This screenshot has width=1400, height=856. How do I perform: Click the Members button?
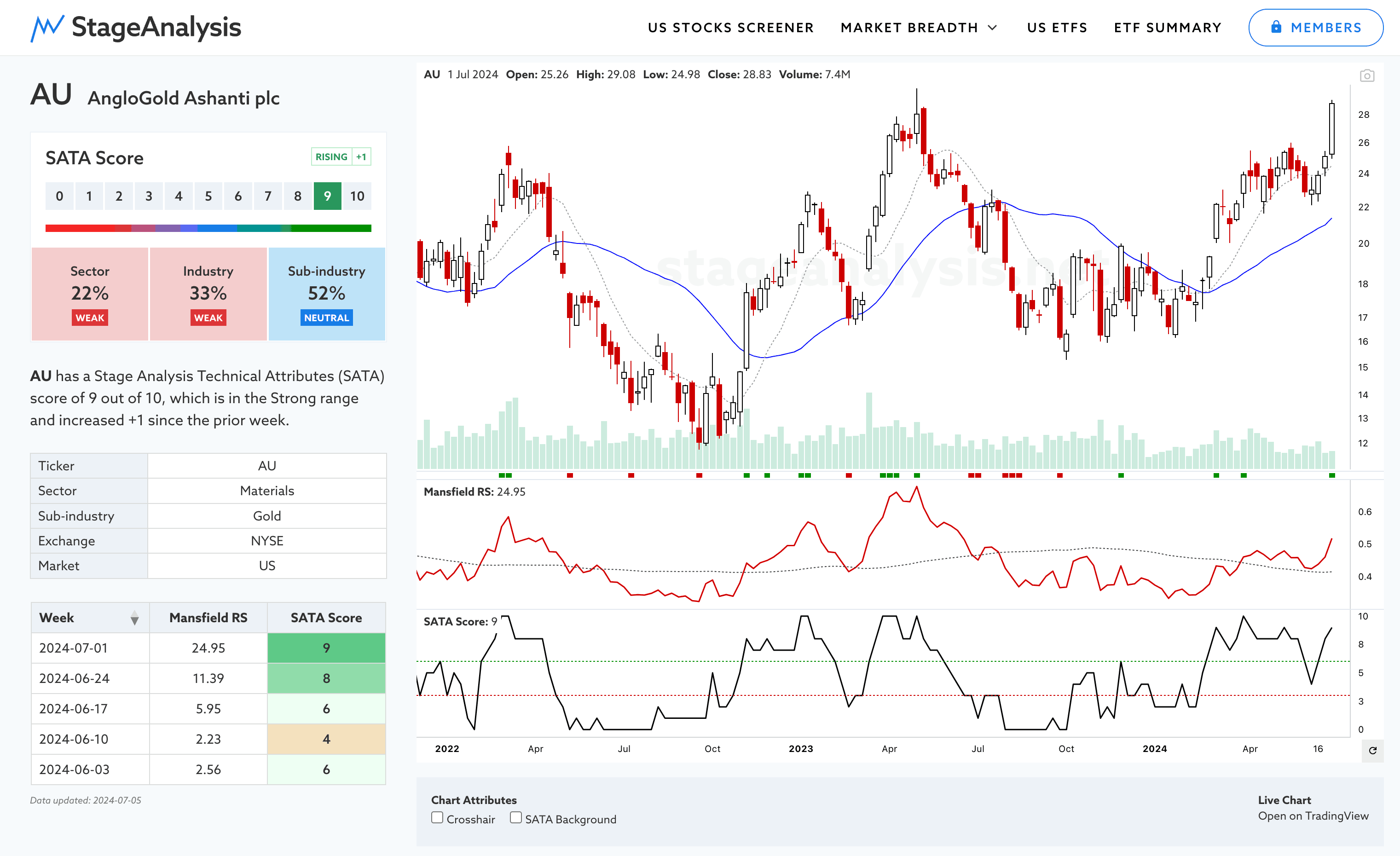point(1315,28)
